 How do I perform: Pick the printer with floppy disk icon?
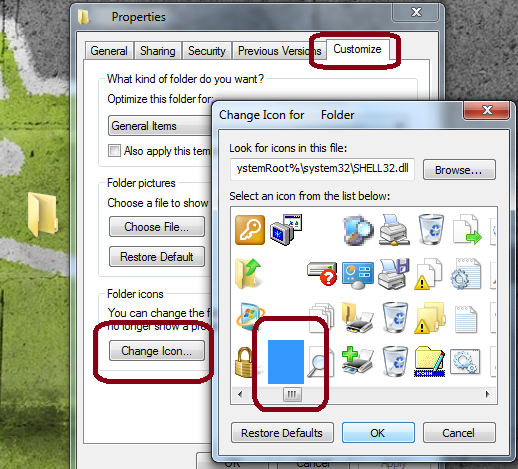tap(394, 274)
